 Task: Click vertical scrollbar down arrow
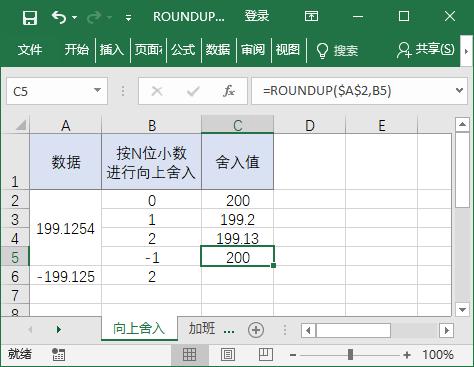pyautogui.click(x=462, y=310)
